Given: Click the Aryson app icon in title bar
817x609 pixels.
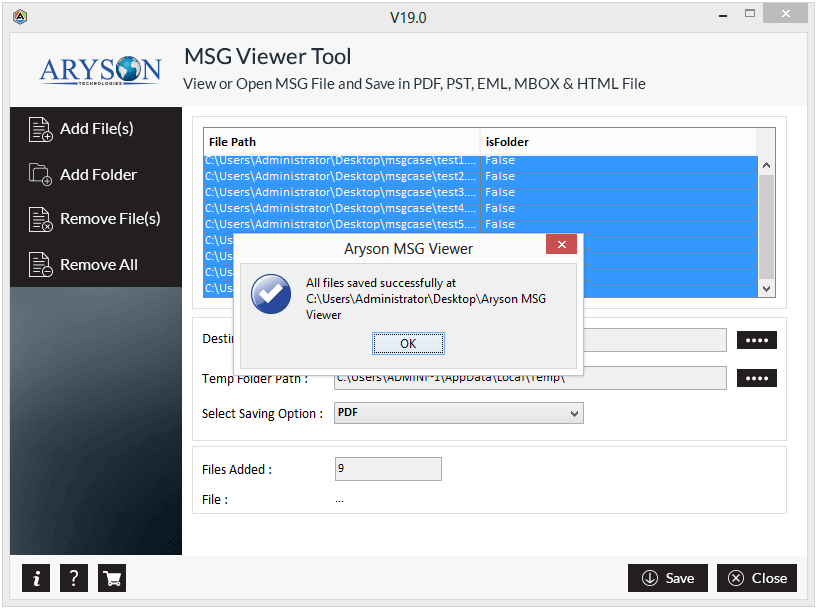Looking at the screenshot, I should click(x=20, y=17).
